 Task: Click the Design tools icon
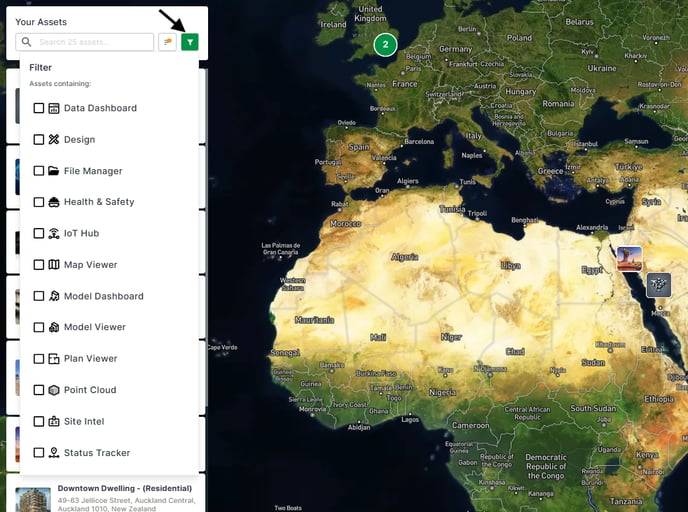click(x=54, y=140)
